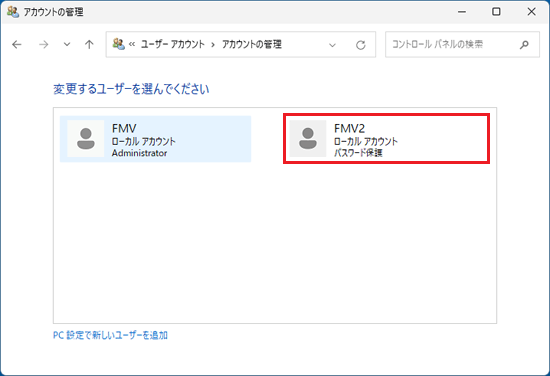Click the FMV2 account avatar picture

point(308,139)
